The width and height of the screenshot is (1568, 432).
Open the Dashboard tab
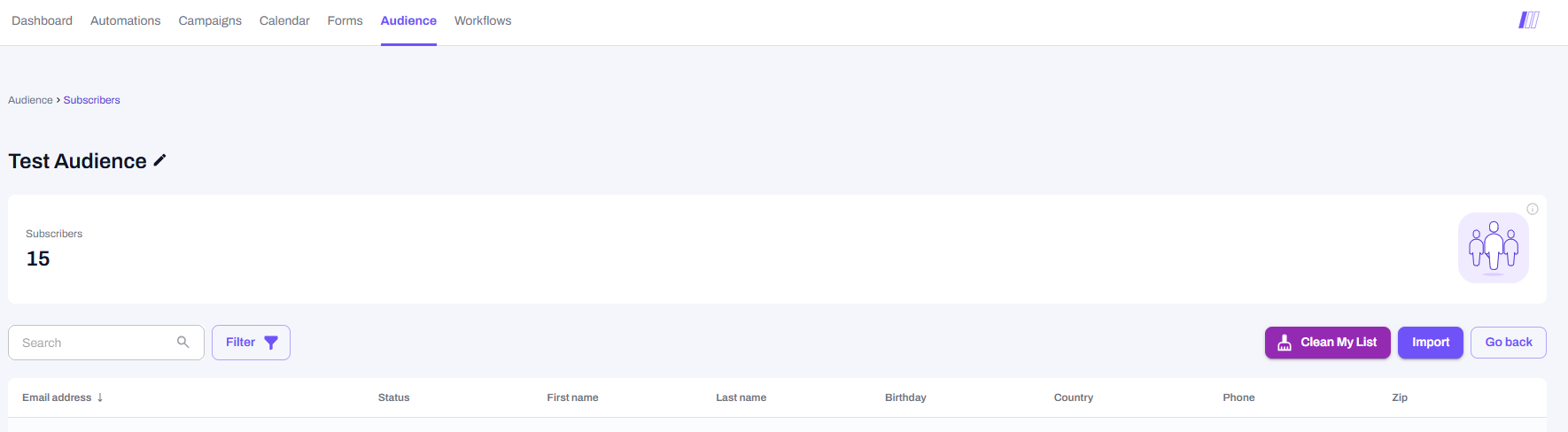42,20
